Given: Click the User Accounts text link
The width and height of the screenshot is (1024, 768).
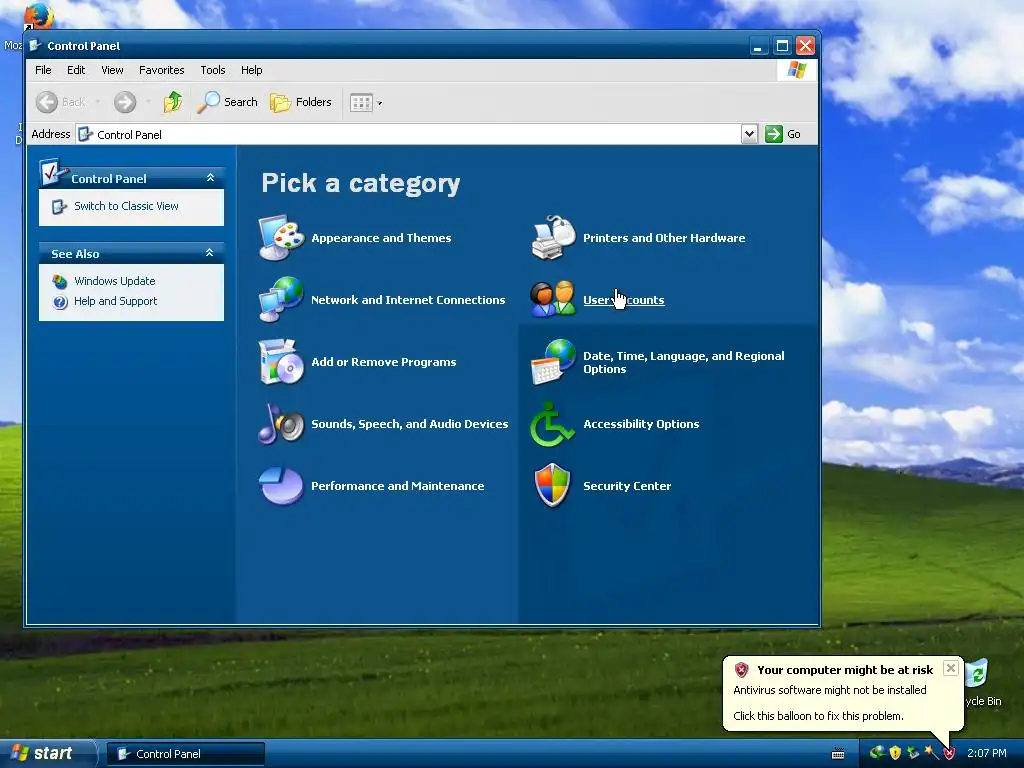Looking at the screenshot, I should pos(624,300).
